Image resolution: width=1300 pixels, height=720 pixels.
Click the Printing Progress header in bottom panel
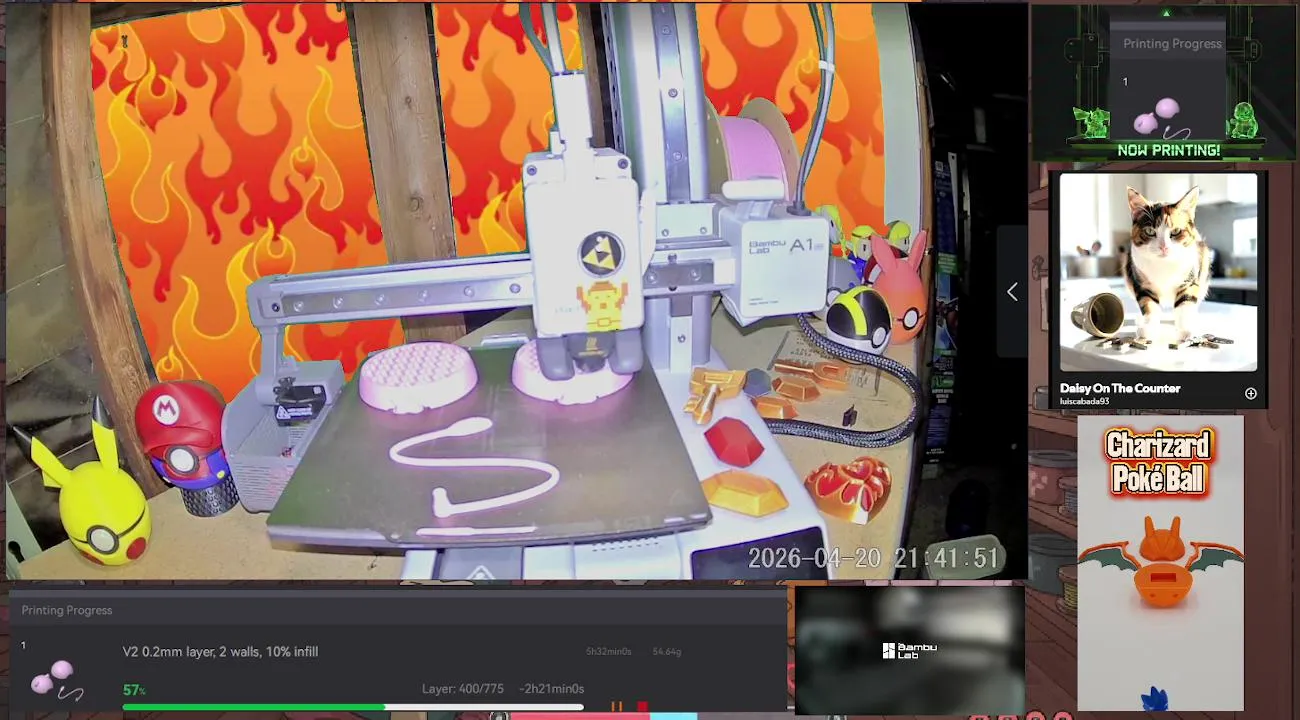67,610
